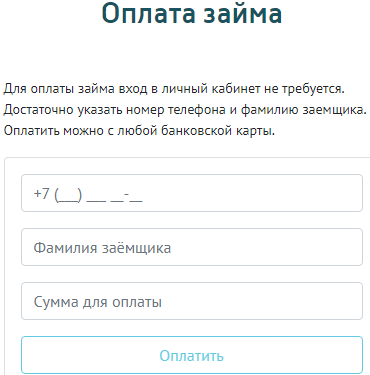The width and height of the screenshot is (370, 375).
Task: Click the +7 phone number input field
Action: [x=192, y=193]
